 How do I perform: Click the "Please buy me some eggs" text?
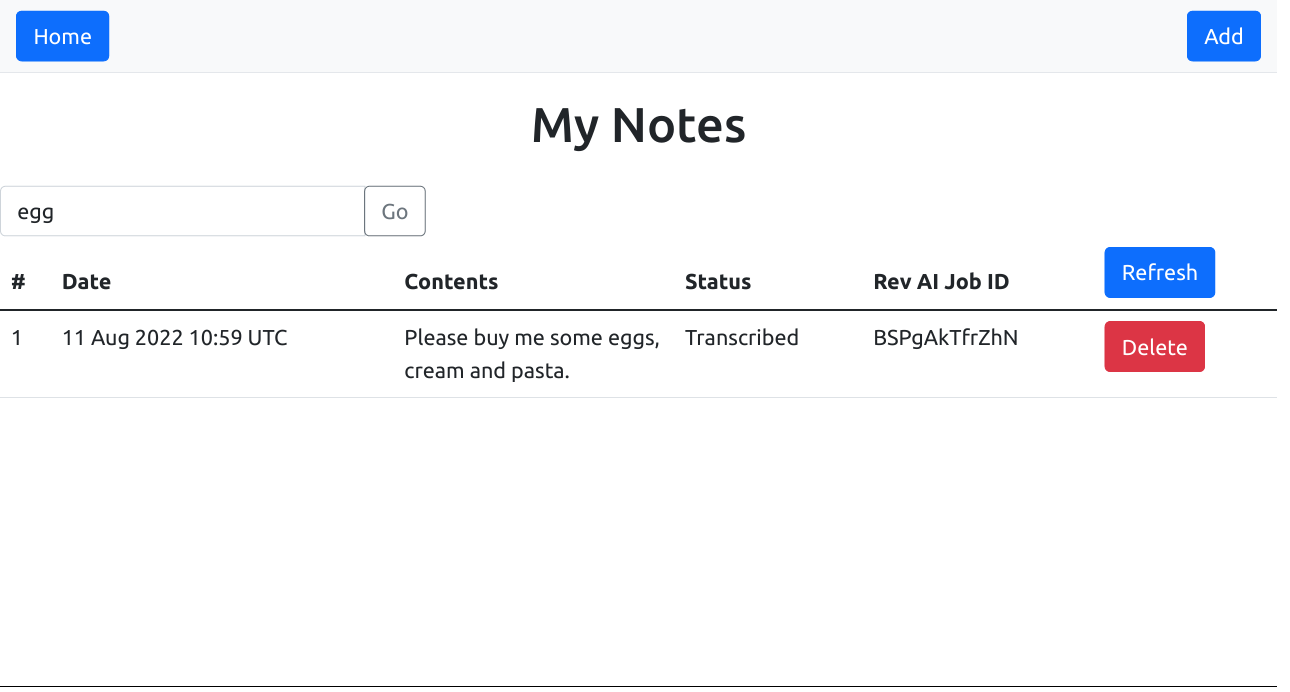click(x=531, y=338)
